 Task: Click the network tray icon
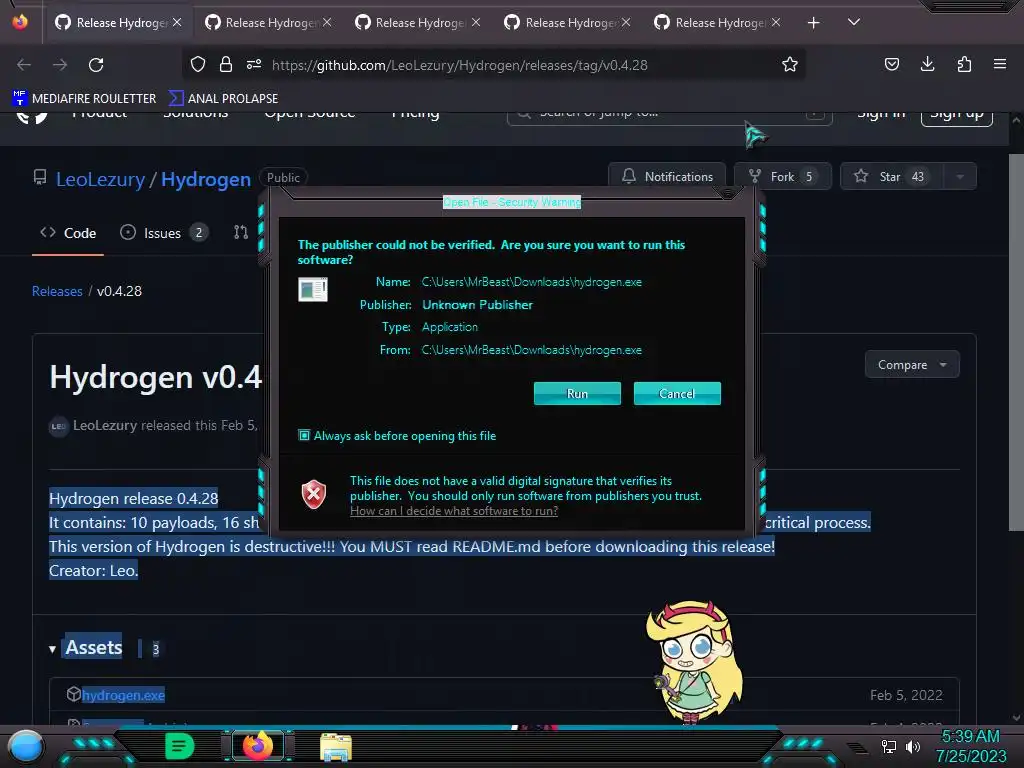tap(888, 746)
